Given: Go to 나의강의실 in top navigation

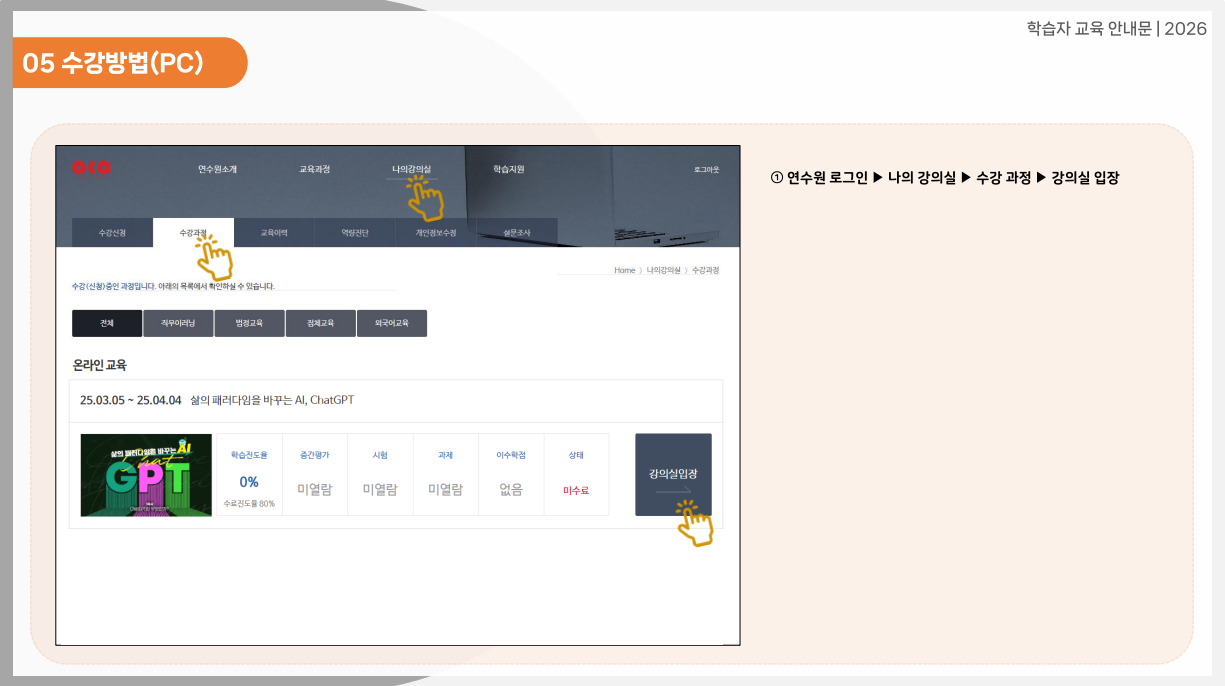Looking at the screenshot, I should [x=411, y=169].
